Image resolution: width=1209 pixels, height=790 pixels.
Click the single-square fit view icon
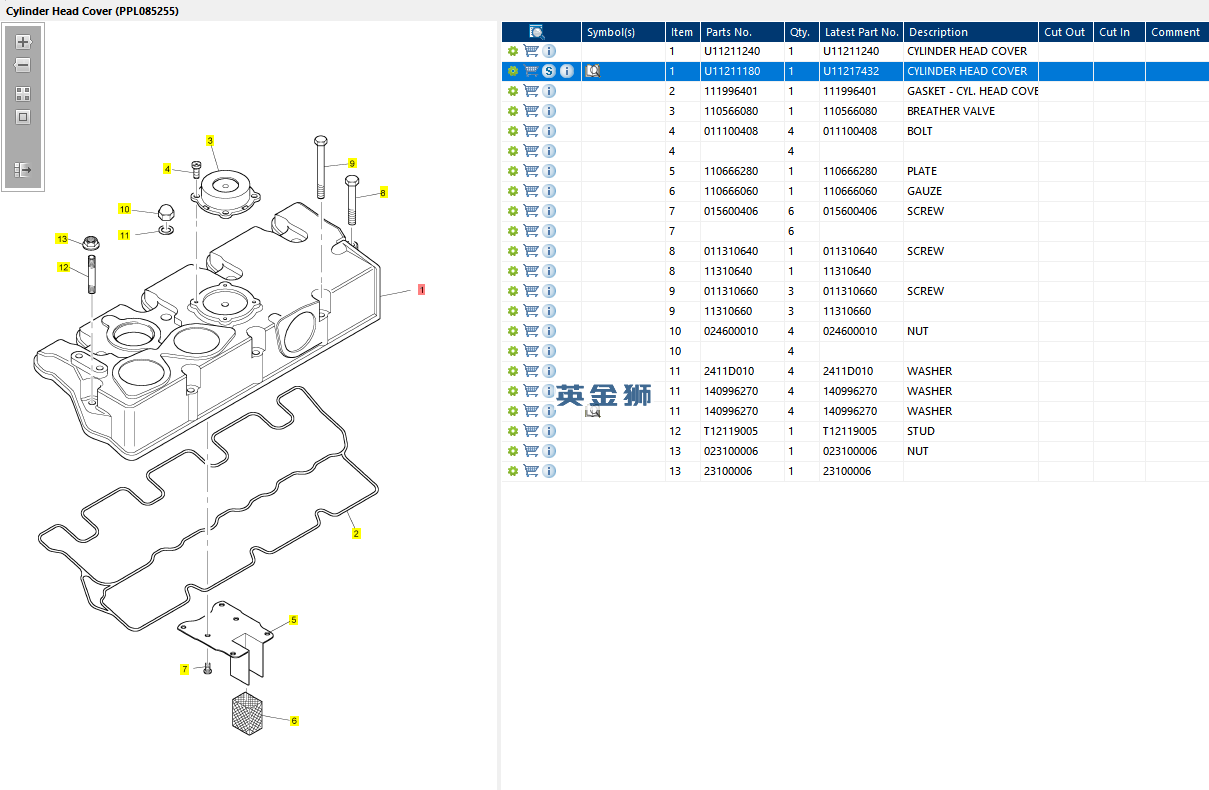23,117
